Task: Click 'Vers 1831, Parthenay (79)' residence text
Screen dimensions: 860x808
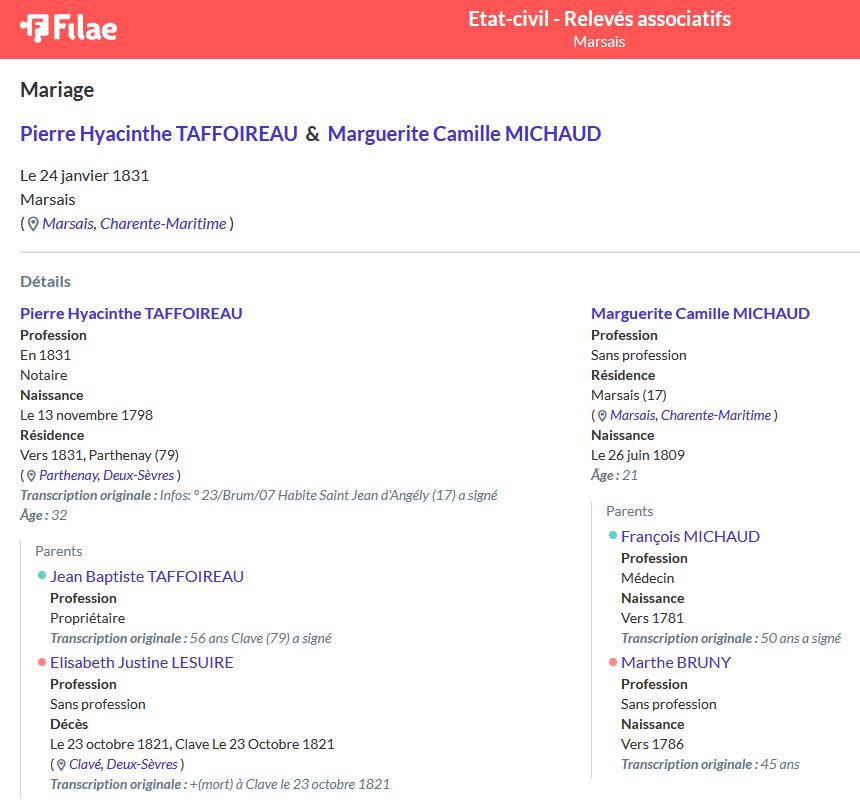Action: 99,456
